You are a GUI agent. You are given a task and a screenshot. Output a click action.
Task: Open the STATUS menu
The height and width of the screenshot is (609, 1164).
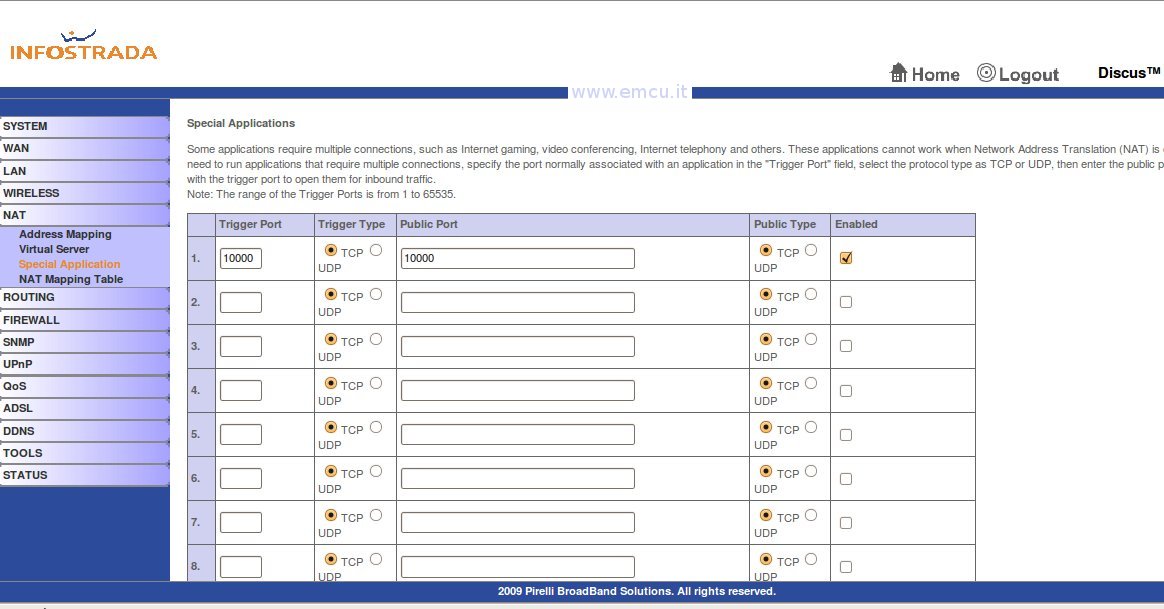85,475
